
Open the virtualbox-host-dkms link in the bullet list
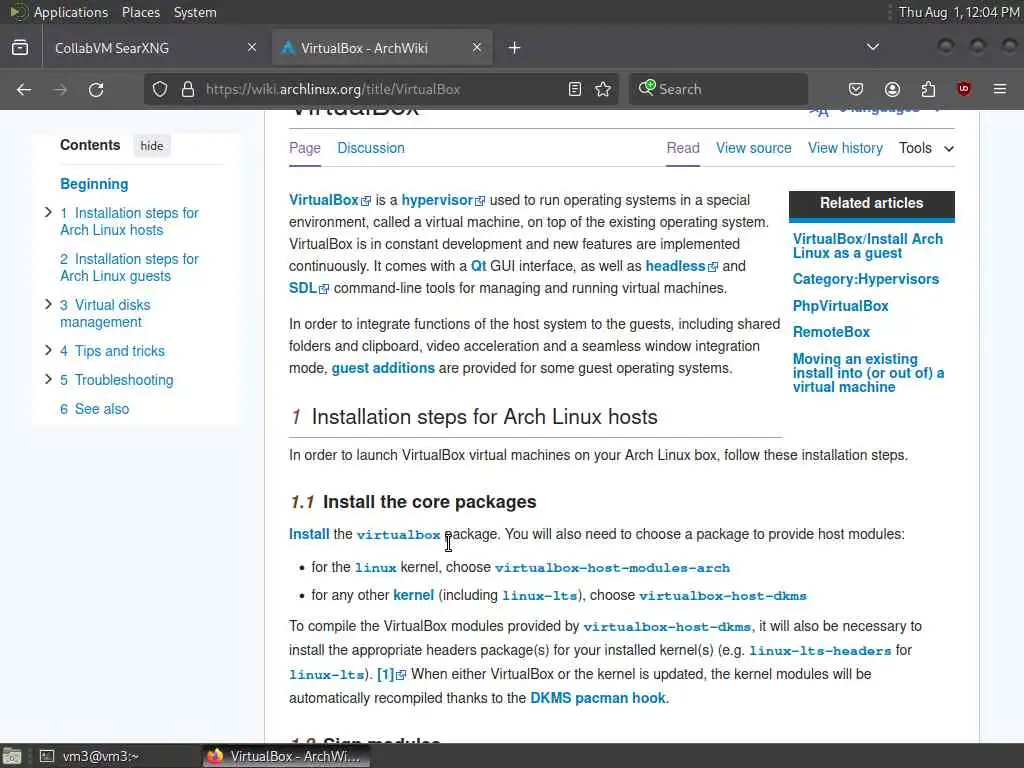pos(723,596)
